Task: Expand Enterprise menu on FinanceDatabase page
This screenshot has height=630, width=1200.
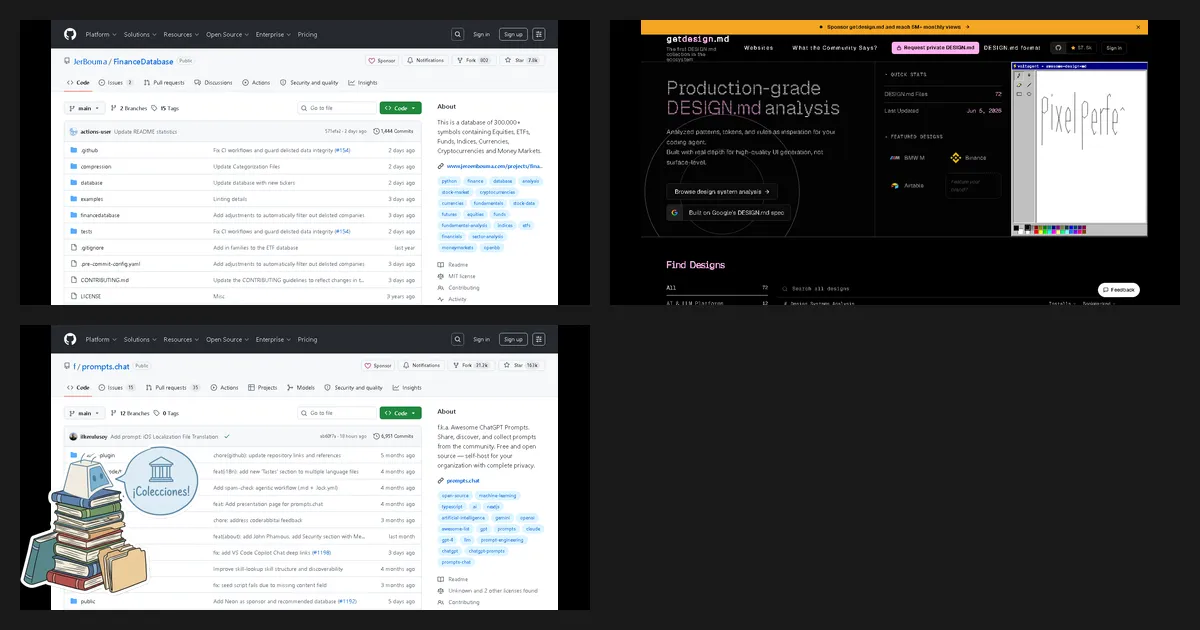Action: pyautogui.click(x=272, y=34)
